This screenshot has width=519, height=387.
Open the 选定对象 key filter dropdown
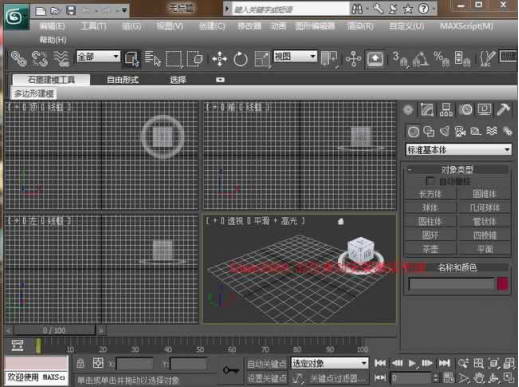tap(329, 363)
